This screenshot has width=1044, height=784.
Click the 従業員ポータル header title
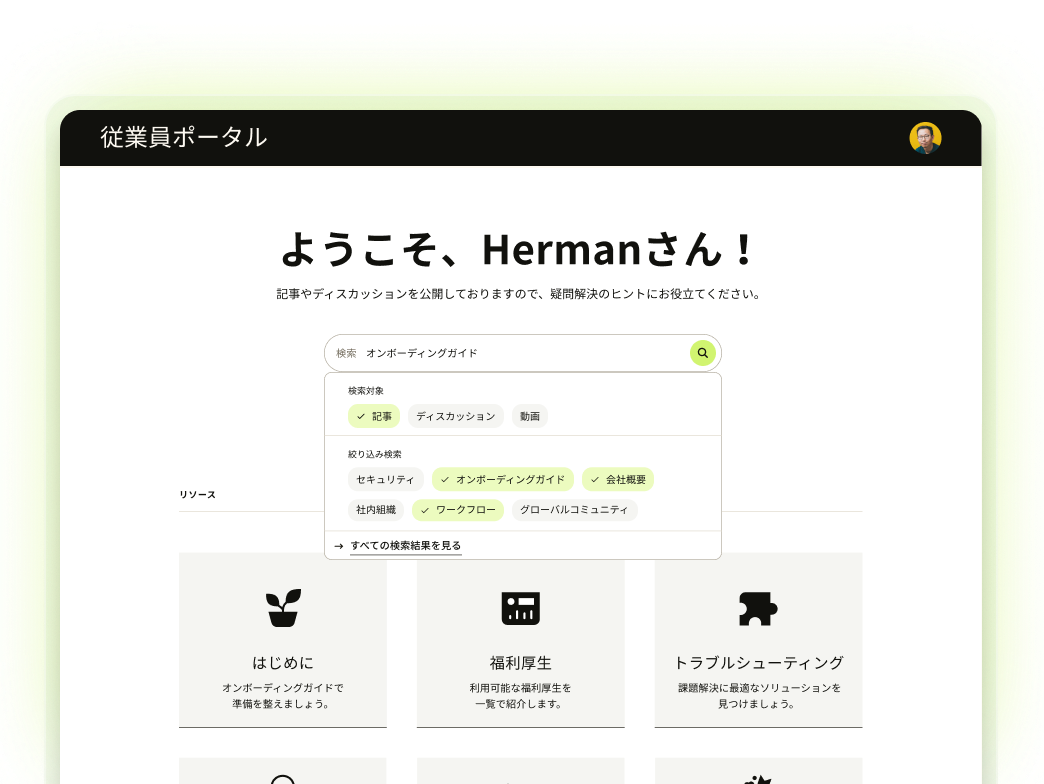point(183,139)
